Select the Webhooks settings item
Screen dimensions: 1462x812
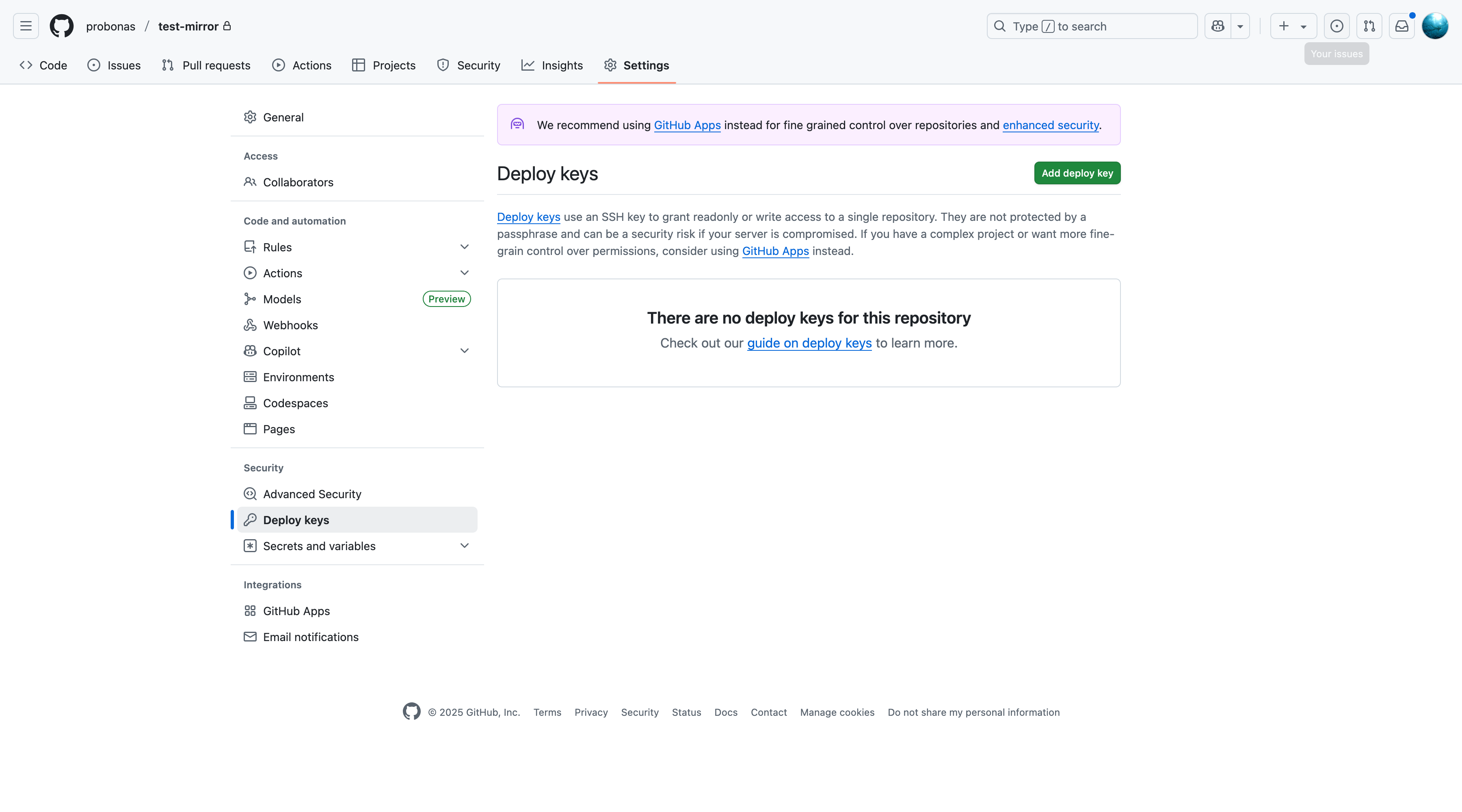(290, 324)
